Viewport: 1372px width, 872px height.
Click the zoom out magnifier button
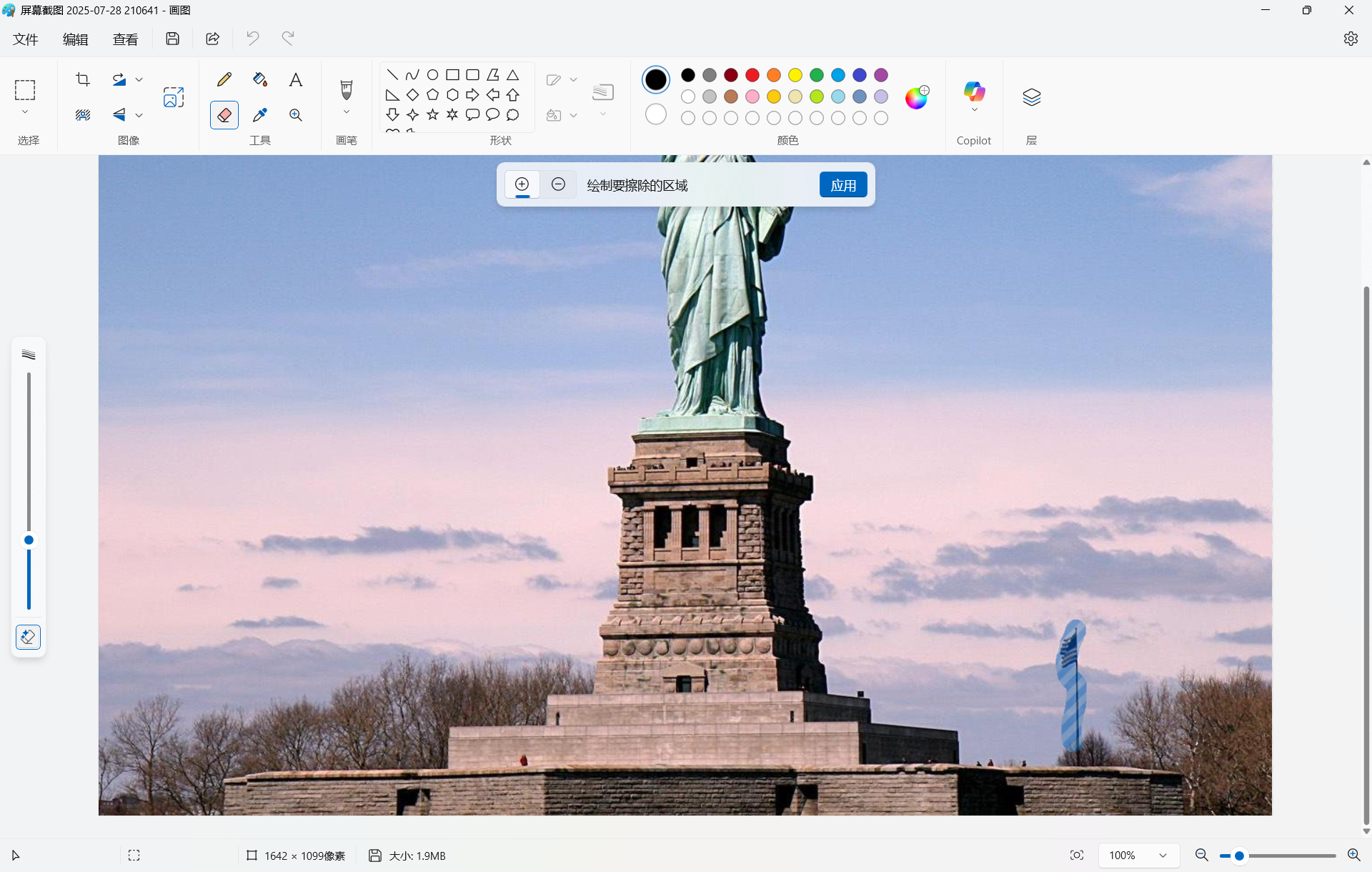(1202, 856)
